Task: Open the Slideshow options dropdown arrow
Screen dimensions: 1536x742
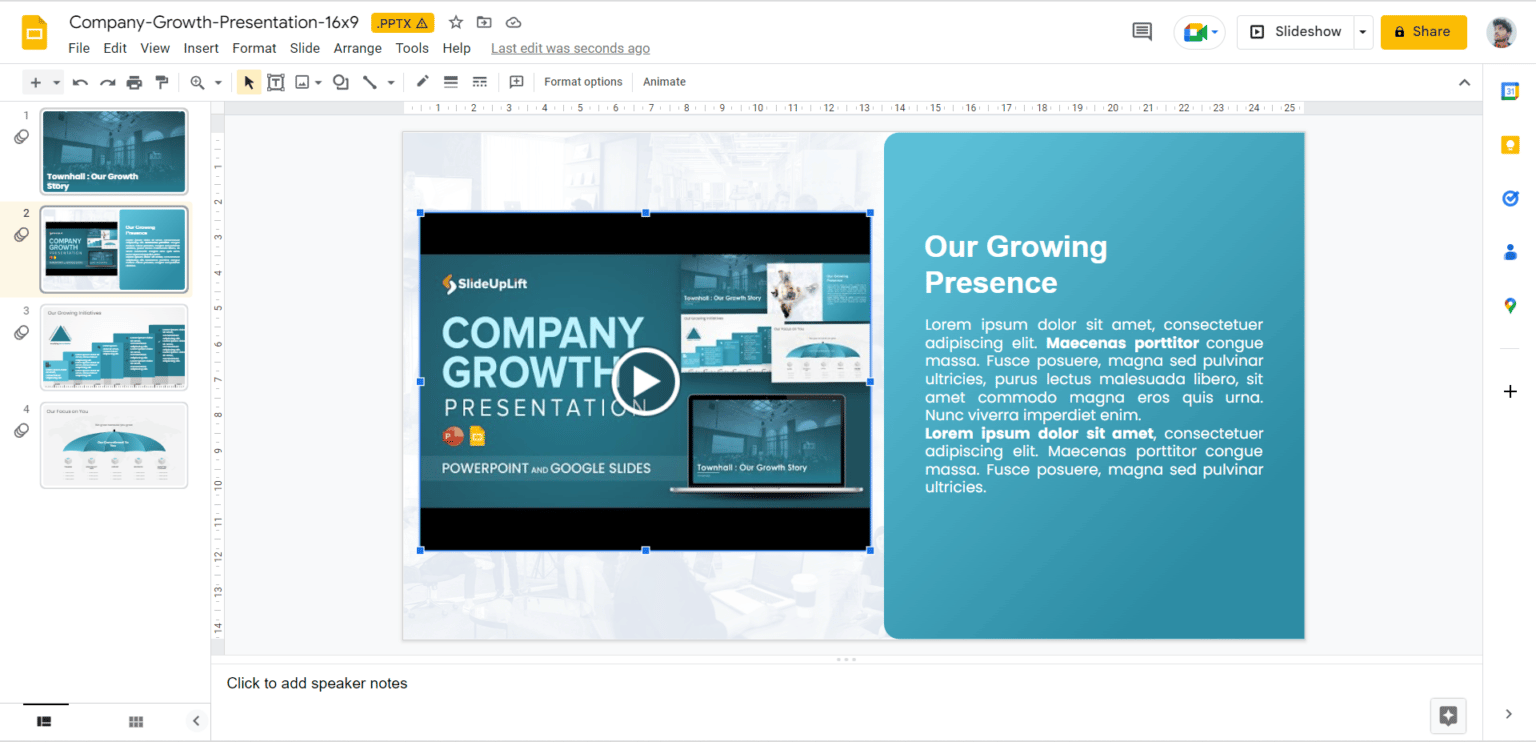Action: click(x=1362, y=31)
